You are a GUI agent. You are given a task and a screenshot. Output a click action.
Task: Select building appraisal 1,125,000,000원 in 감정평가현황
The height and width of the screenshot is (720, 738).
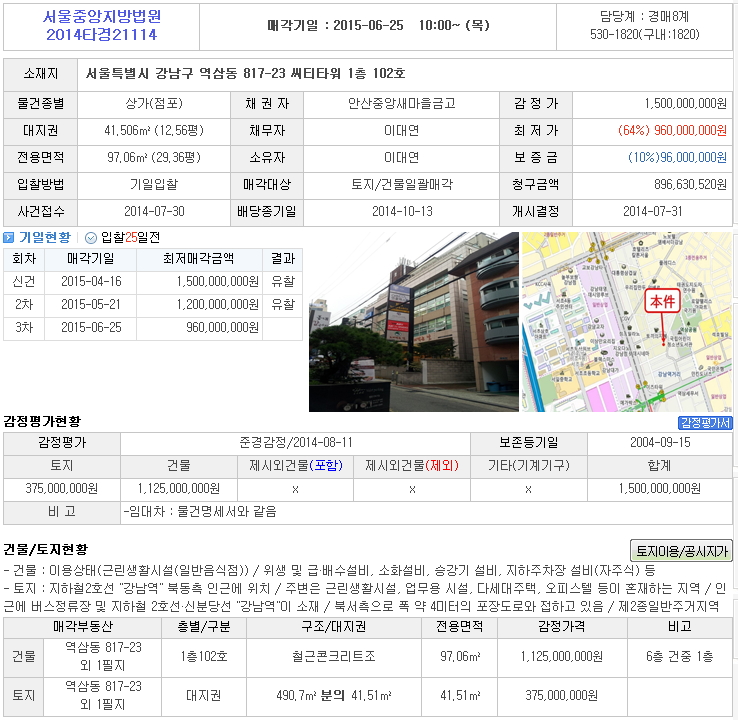click(178, 489)
